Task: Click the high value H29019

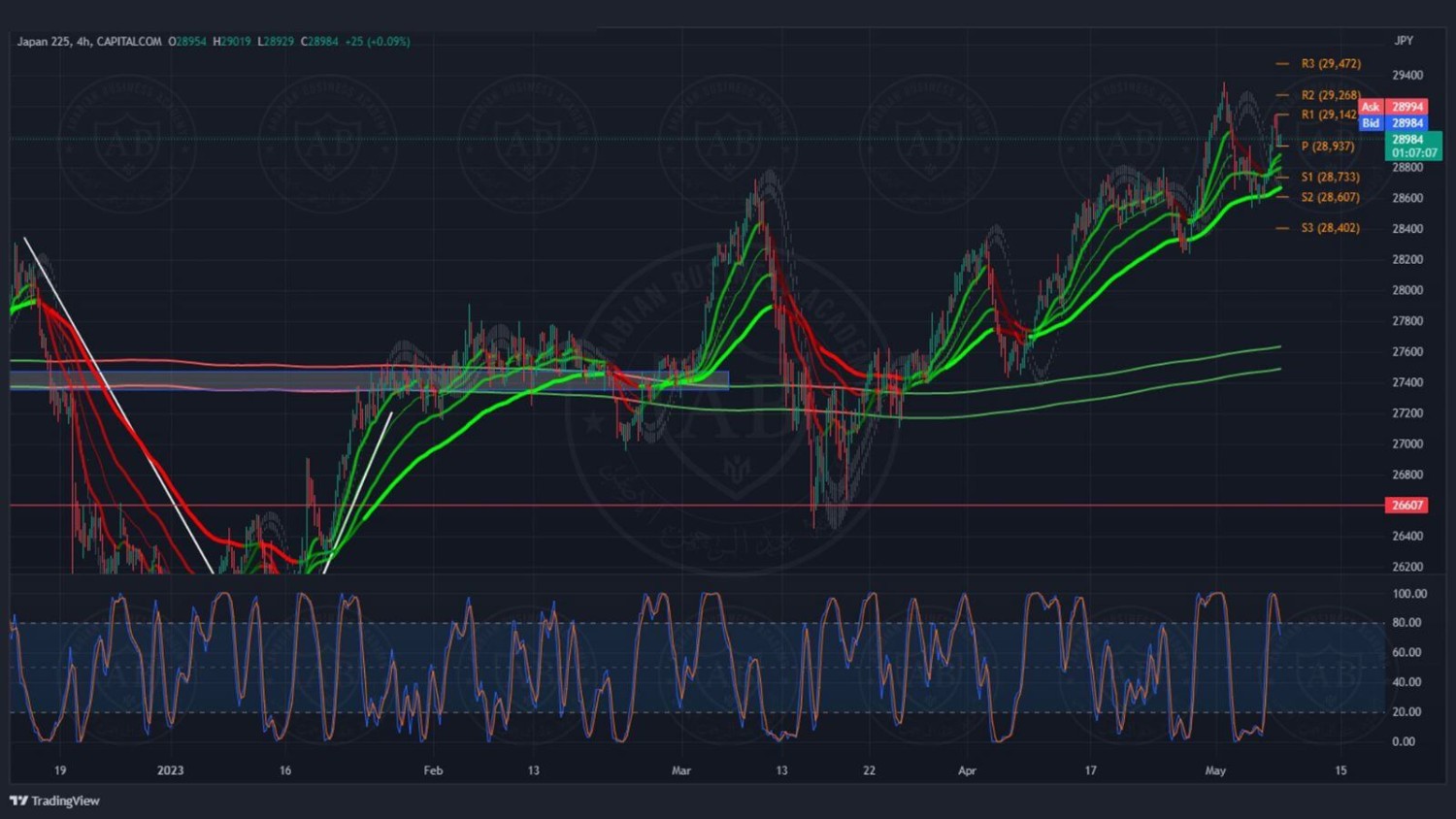Action: click(x=232, y=42)
